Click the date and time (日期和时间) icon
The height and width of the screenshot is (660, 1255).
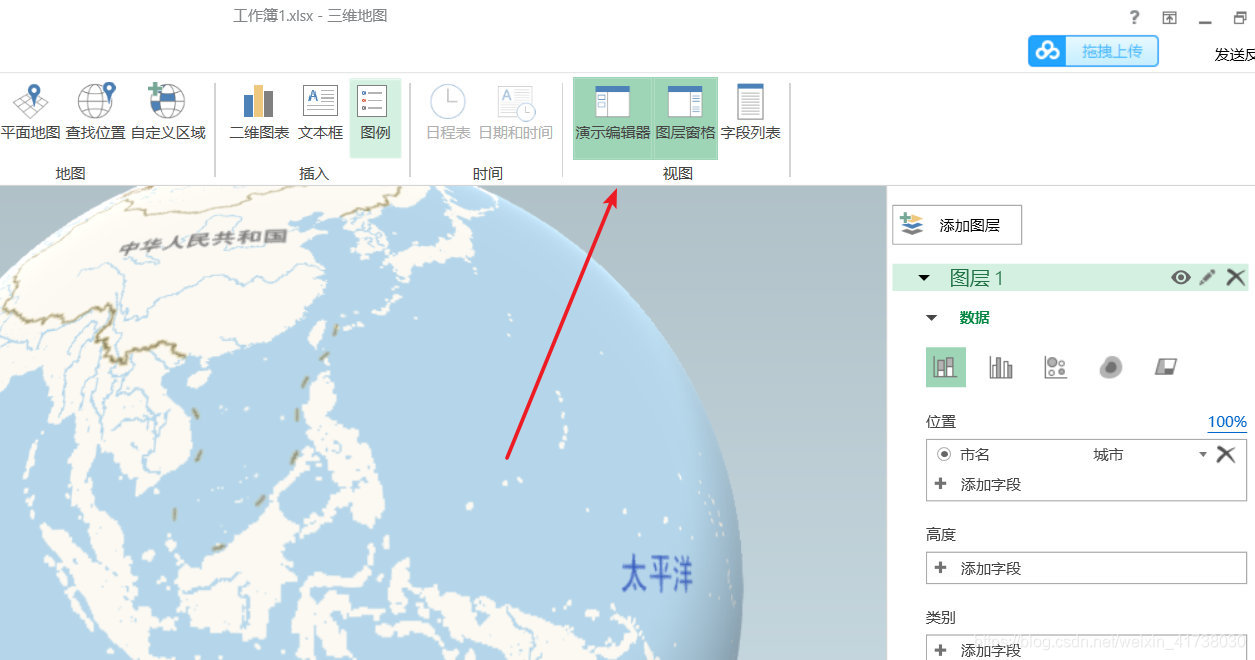(x=515, y=112)
